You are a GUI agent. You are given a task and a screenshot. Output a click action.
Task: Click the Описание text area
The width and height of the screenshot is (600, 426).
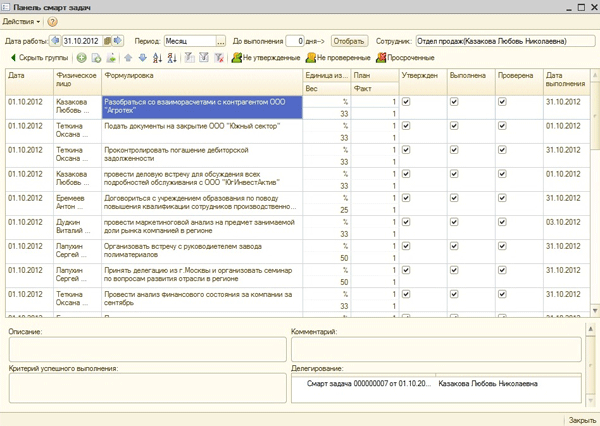pyautogui.click(x=148, y=349)
